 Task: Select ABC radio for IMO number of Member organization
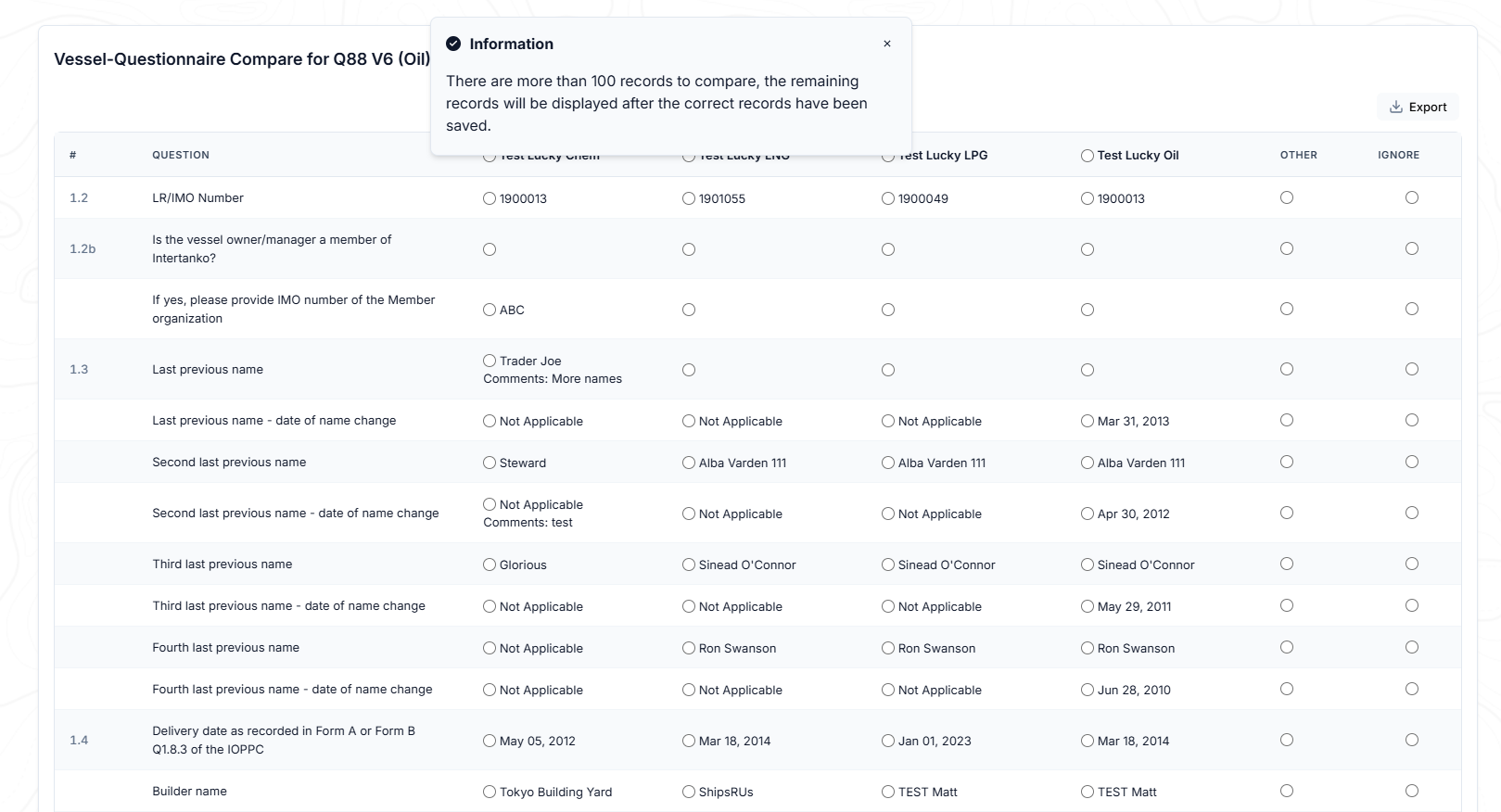[490, 310]
